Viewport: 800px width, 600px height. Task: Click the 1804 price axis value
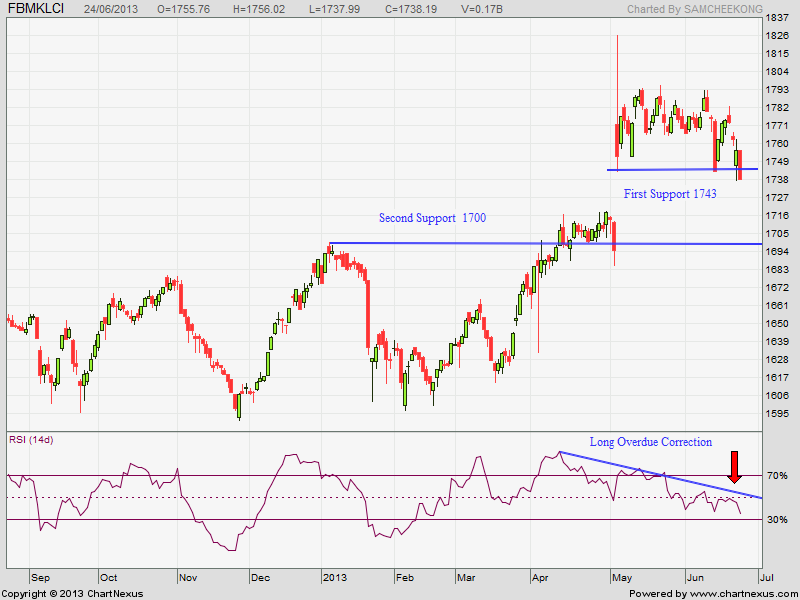pos(778,71)
